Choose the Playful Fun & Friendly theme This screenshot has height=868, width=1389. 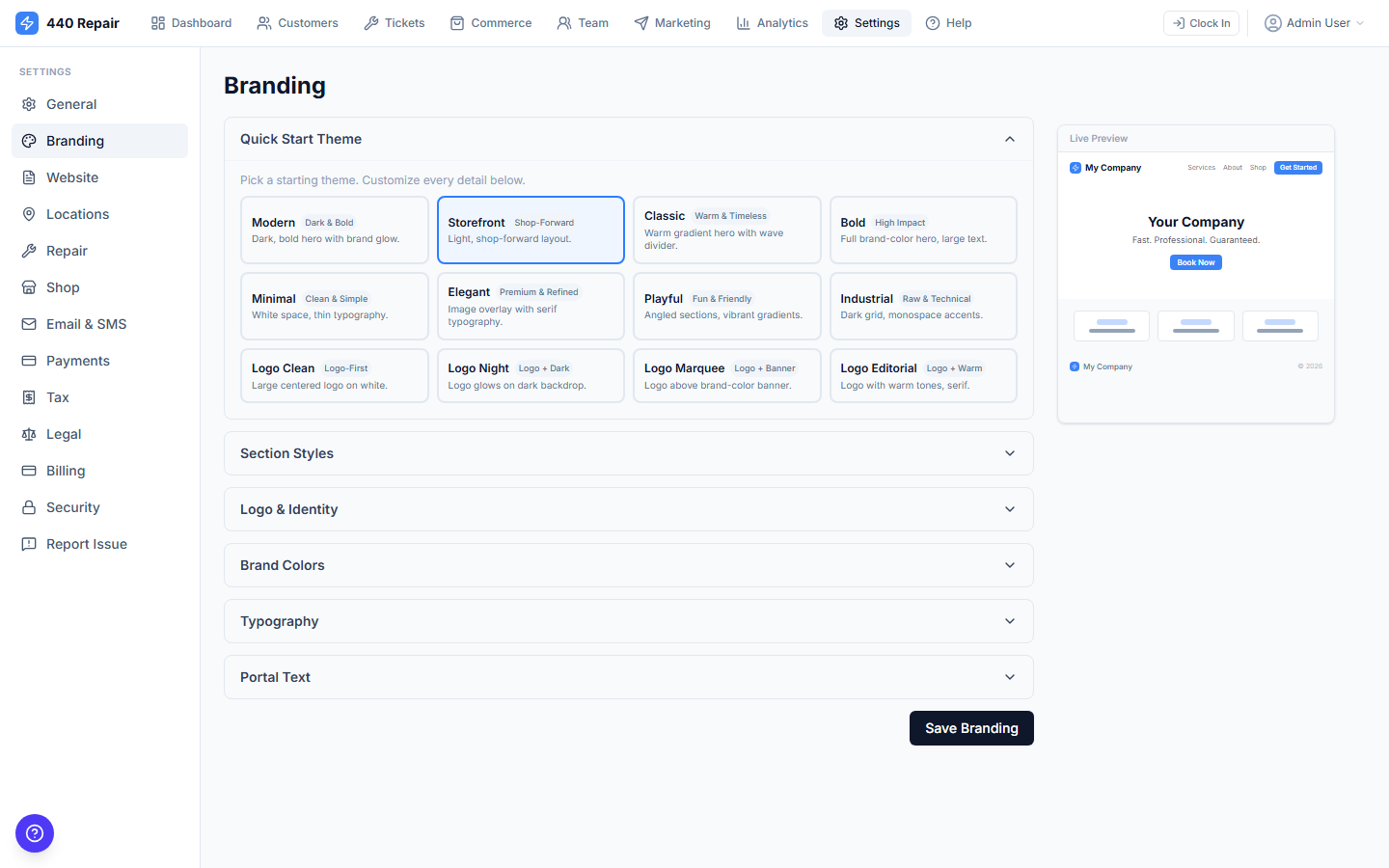726,306
